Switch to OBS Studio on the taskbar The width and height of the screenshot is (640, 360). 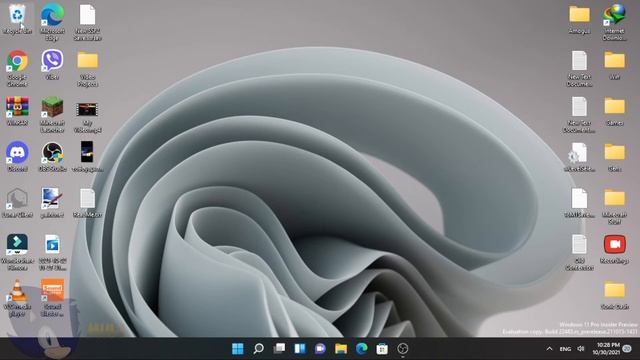(402, 349)
